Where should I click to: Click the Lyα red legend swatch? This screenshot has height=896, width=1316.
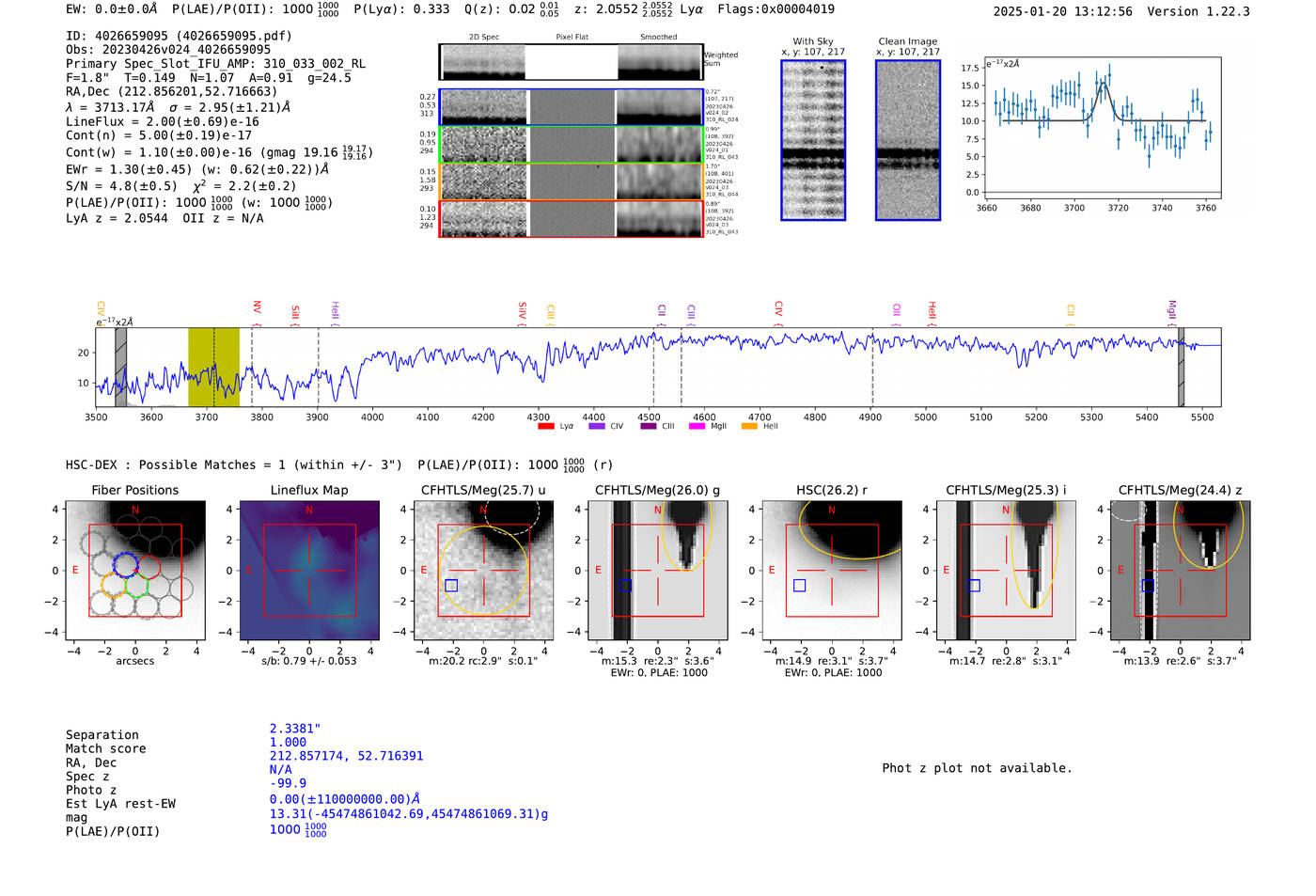tap(545, 426)
